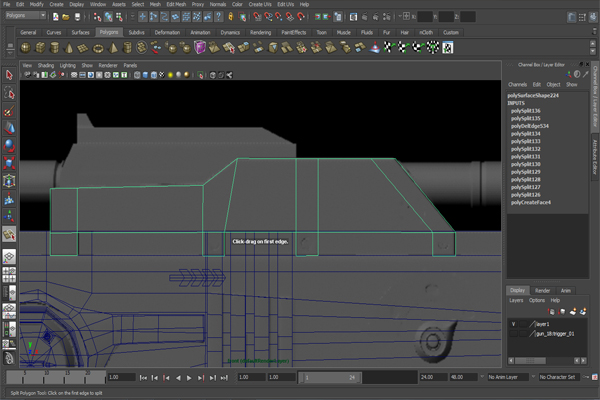
Task: Switch to the Deformation shelf tab
Action: pos(167,33)
